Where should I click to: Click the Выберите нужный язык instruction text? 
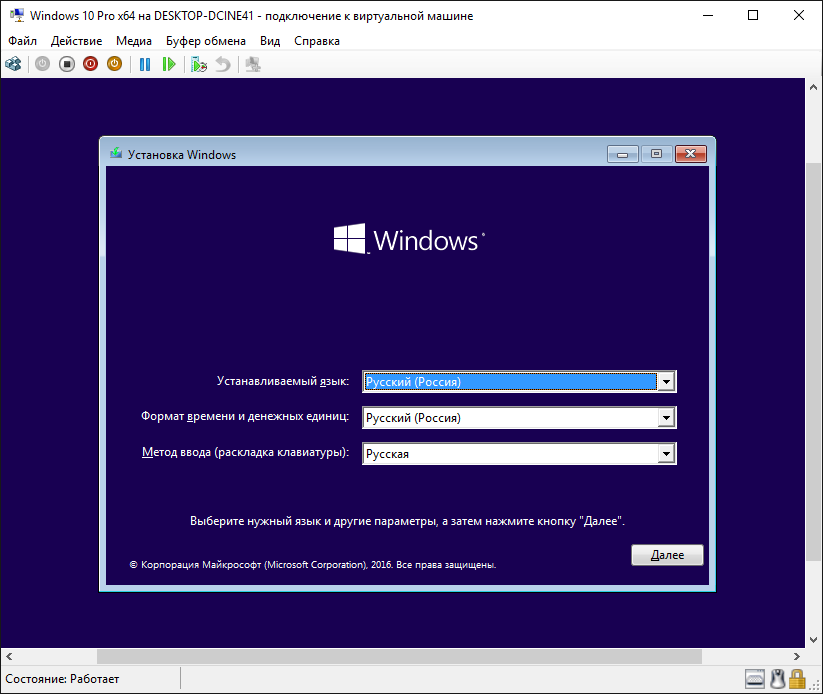pos(407,521)
